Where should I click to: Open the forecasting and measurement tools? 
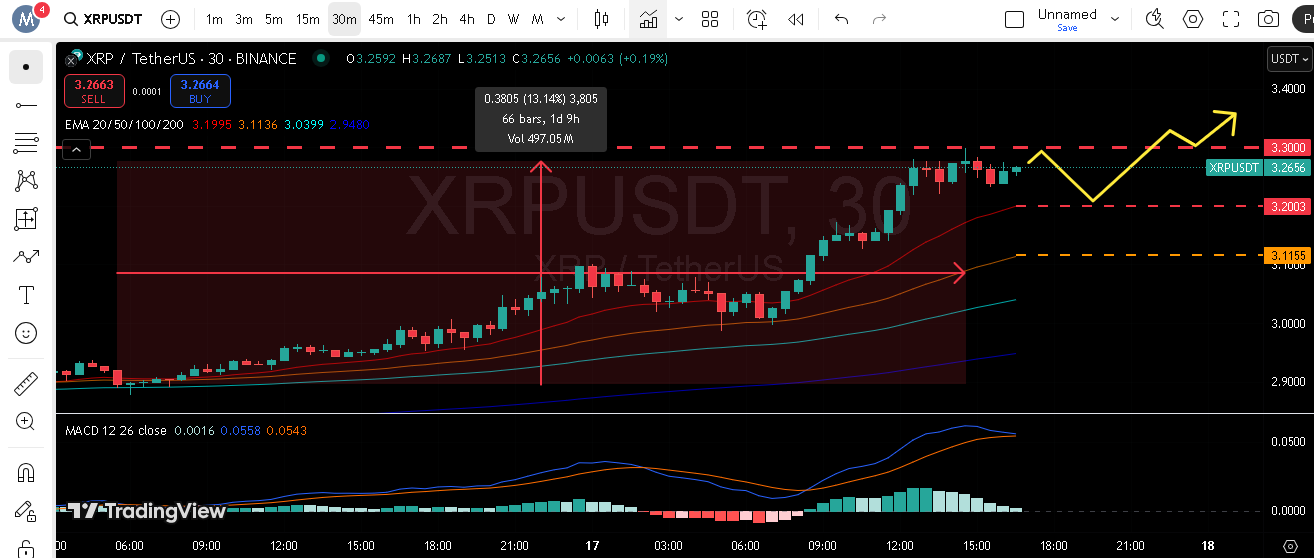[26, 219]
